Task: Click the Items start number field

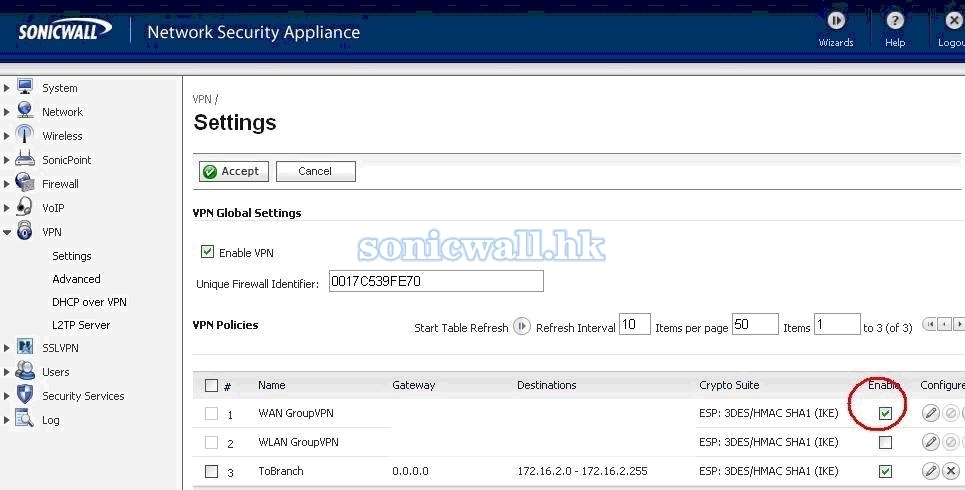Action: click(837, 324)
